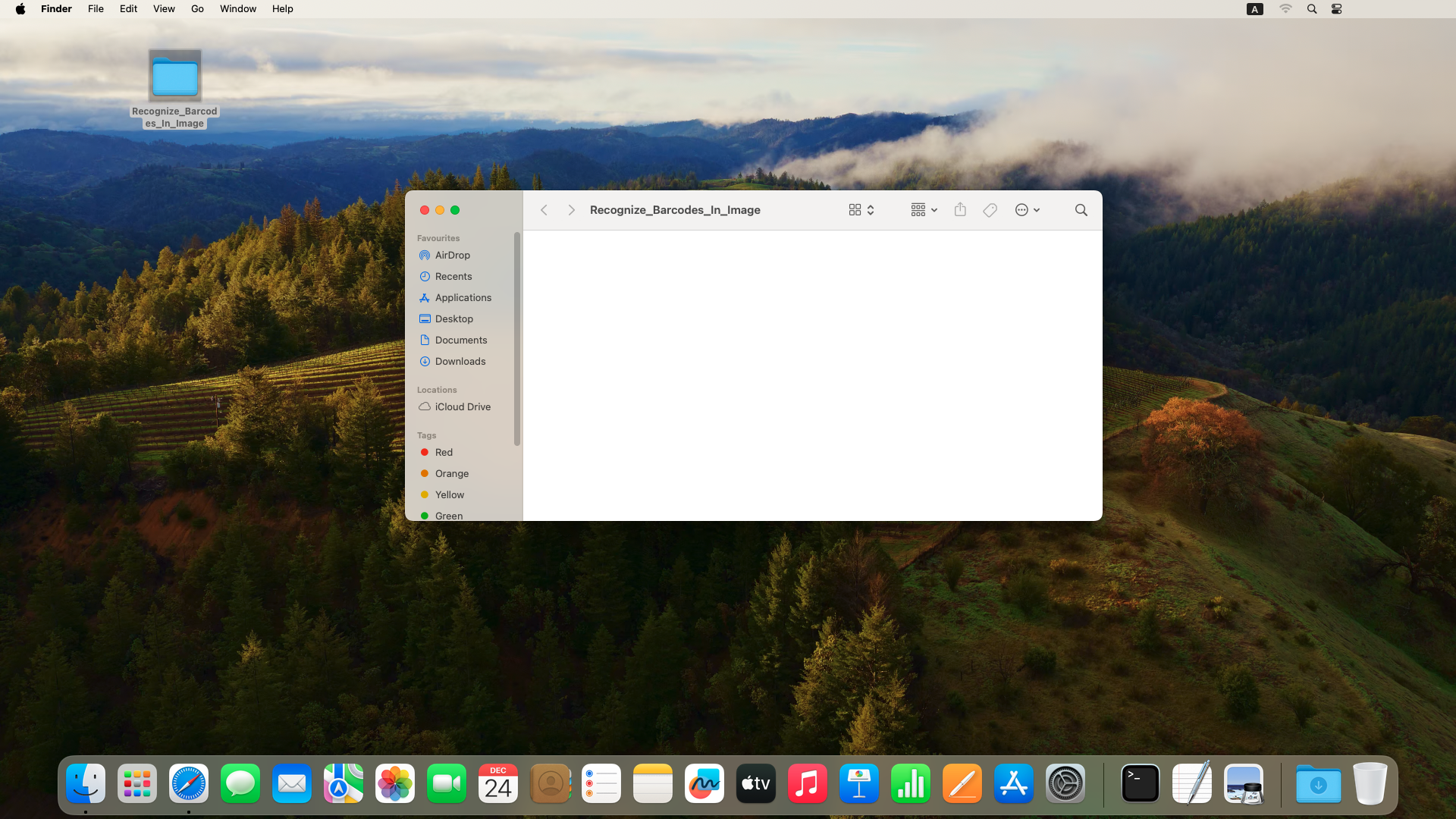Click the Finder window search magnifier
Viewport: 1456px width, 819px height.
(1081, 210)
